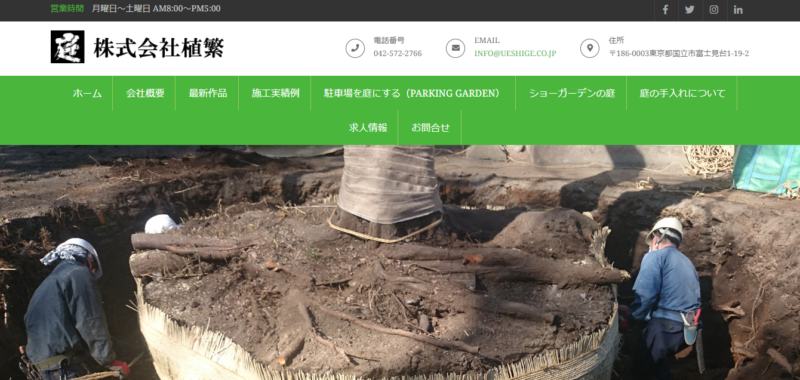
Task: Click business hours 月曜日〜土曜日 AM8:00〜PM5:00
Action: click(x=156, y=9)
